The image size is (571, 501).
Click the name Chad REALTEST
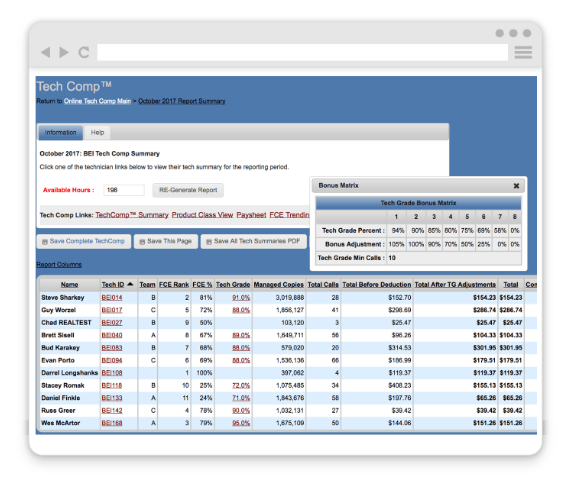66,323
